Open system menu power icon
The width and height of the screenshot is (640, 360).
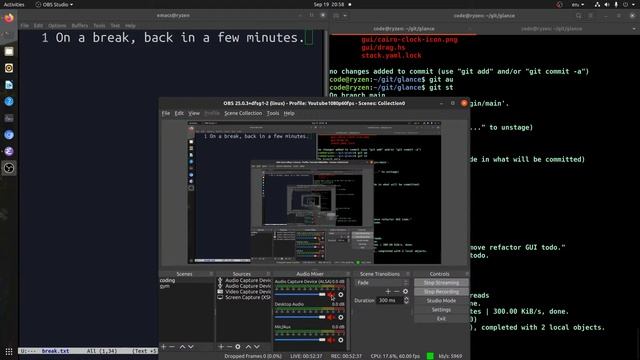(x=626, y=4)
